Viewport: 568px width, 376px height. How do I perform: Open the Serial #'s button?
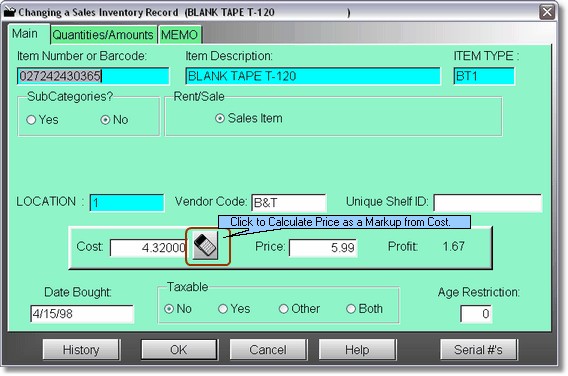pyautogui.click(x=479, y=350)
